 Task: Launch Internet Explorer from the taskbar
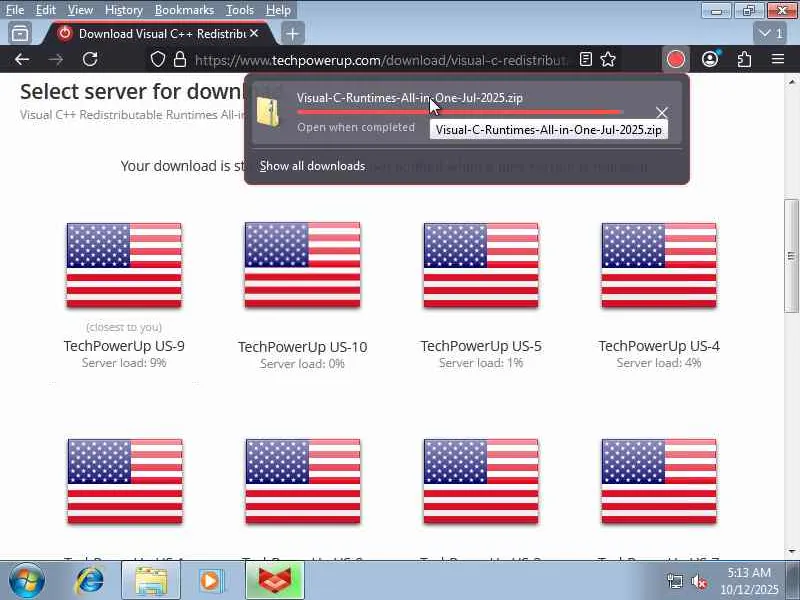click(89, 581)
